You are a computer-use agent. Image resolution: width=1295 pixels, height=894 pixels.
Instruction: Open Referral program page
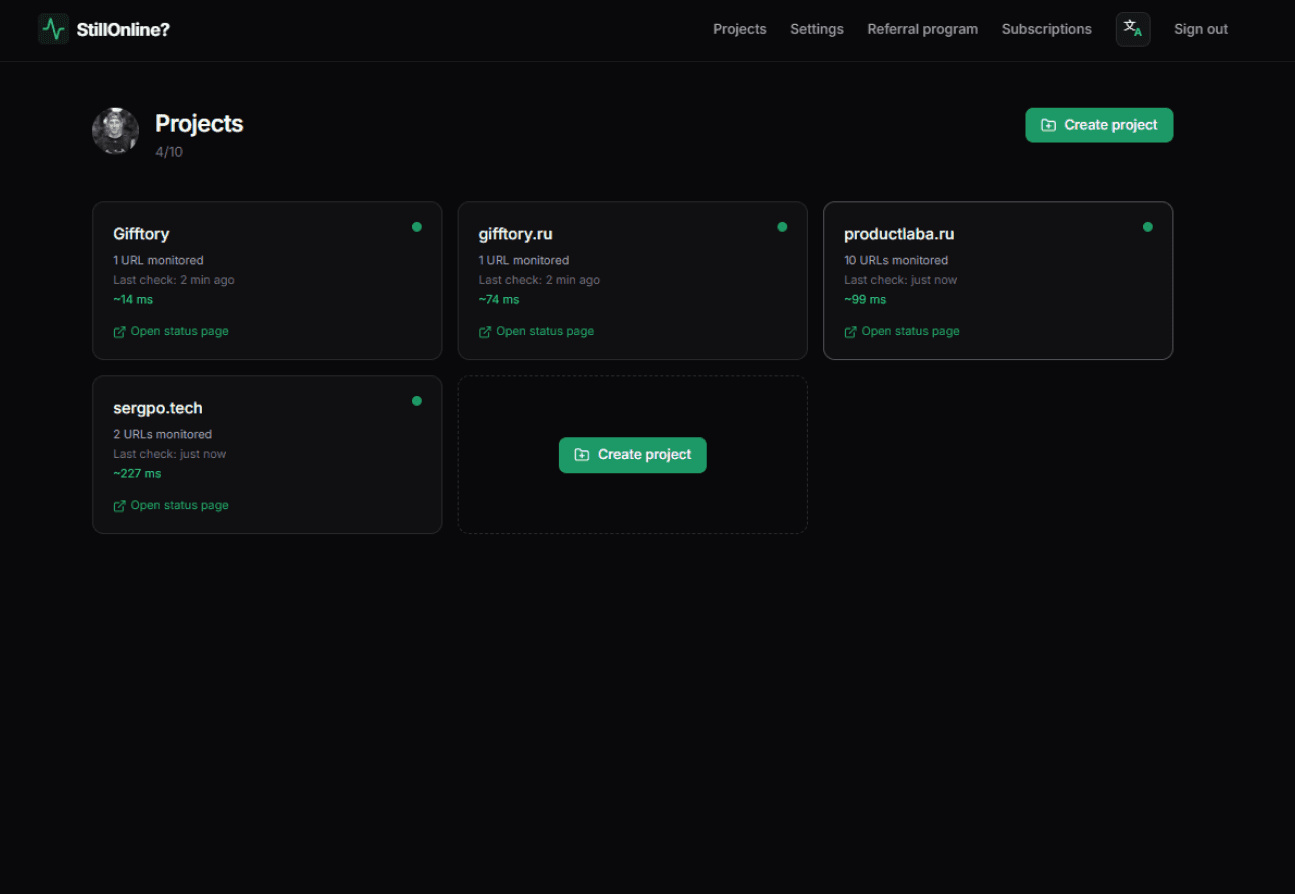[x=923, y=29]
